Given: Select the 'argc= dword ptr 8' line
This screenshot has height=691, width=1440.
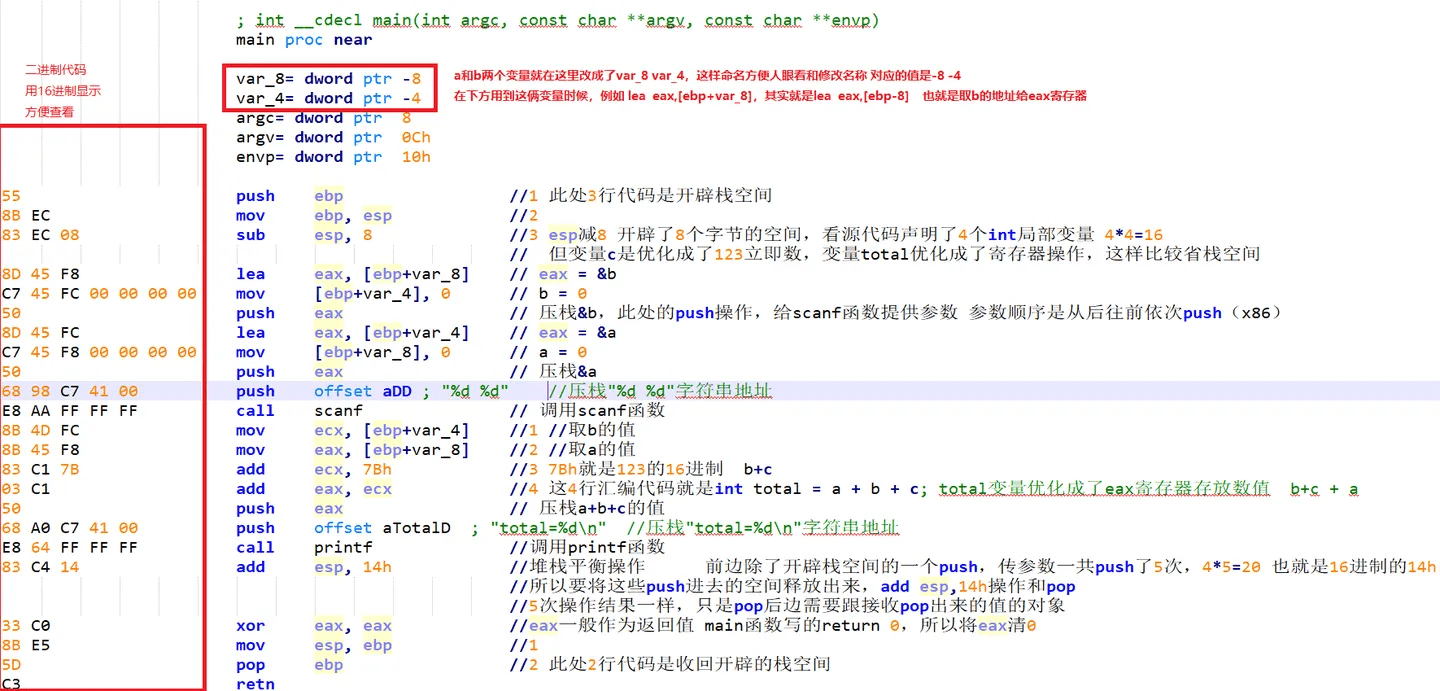Looking at the screenshot, I should pos(324,118).
